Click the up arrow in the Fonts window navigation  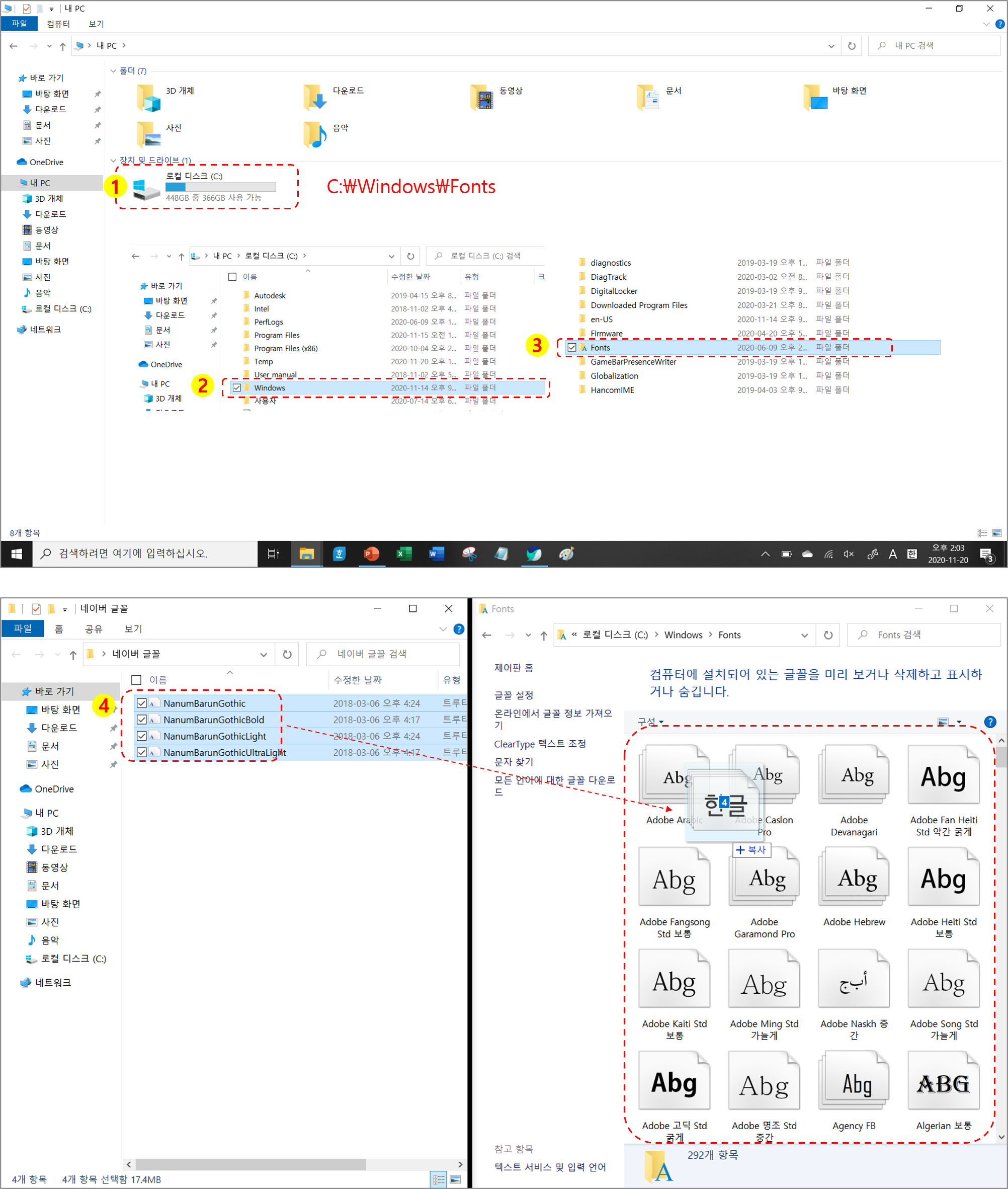543,635
